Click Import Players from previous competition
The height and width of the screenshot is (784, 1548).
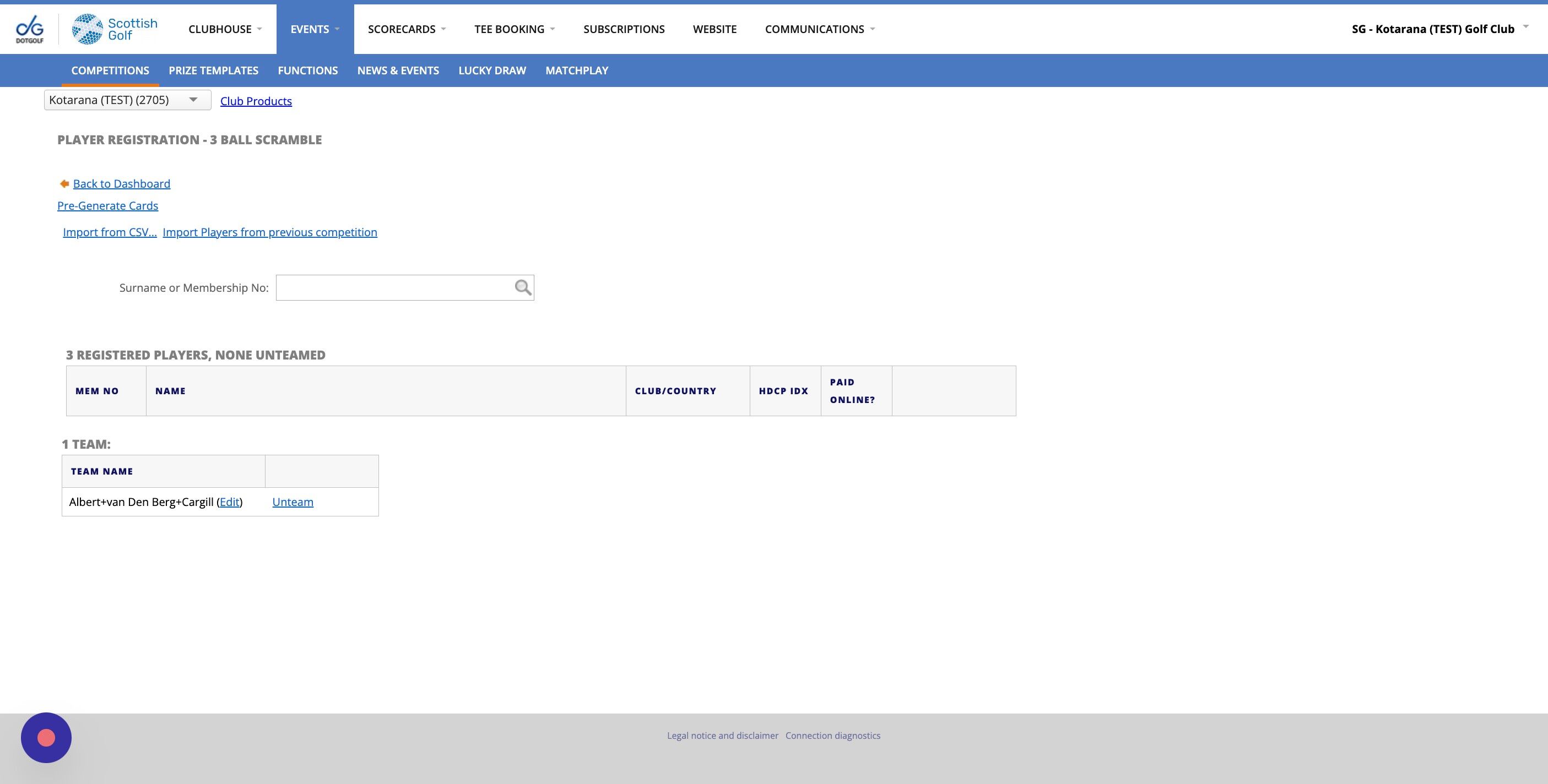click(270, 232)
